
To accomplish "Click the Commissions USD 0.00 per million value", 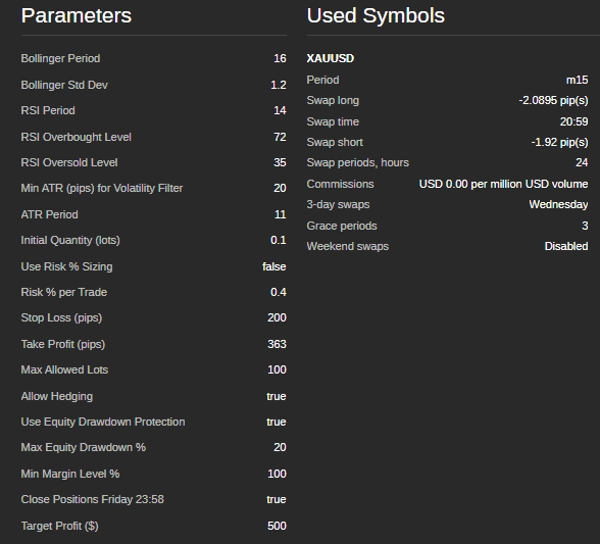I will (x=503, y=184).
